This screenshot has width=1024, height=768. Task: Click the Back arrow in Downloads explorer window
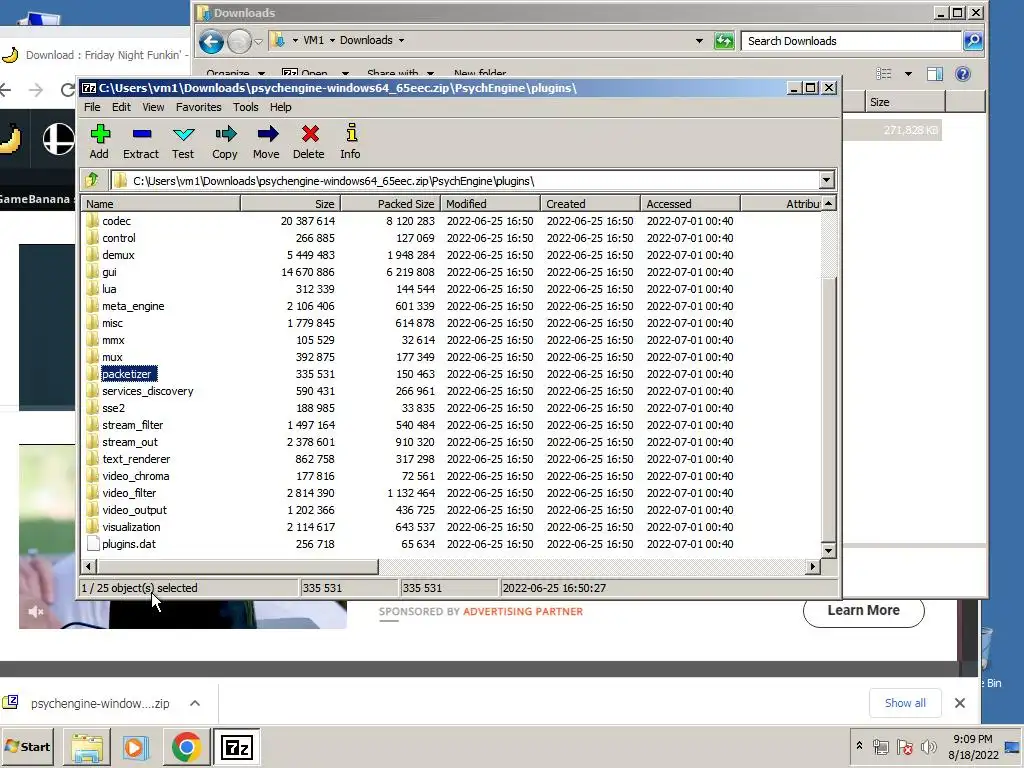212,42
